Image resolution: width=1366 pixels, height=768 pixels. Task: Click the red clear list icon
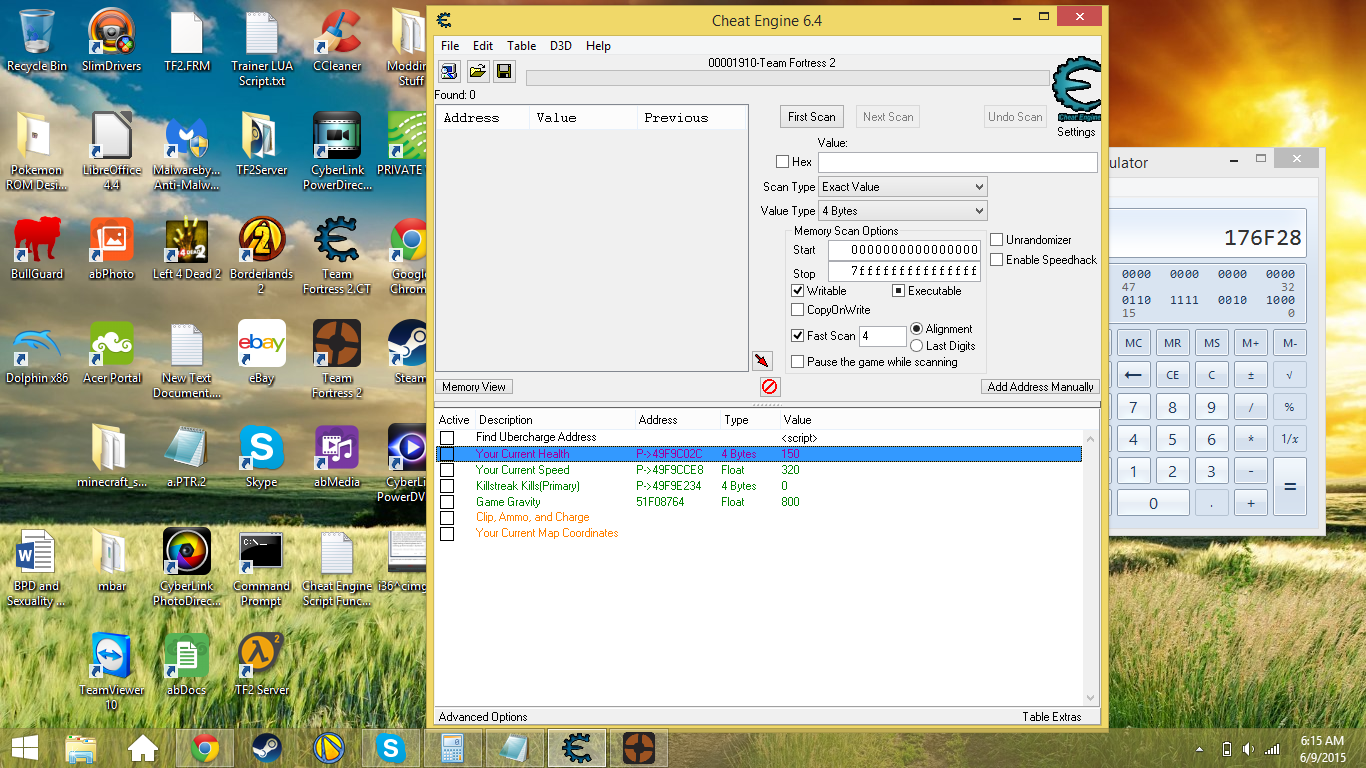(770, 387)
